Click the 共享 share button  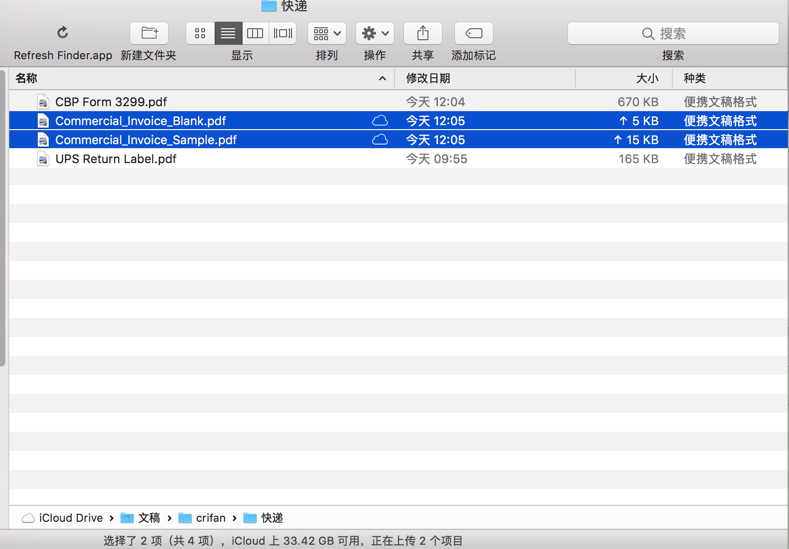tap(423, 33)
